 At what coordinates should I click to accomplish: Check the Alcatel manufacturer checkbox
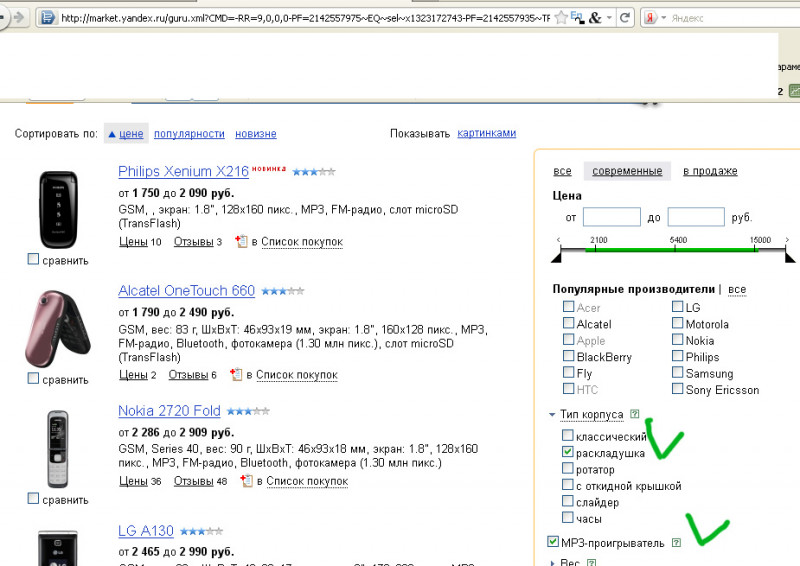(568, 323)
